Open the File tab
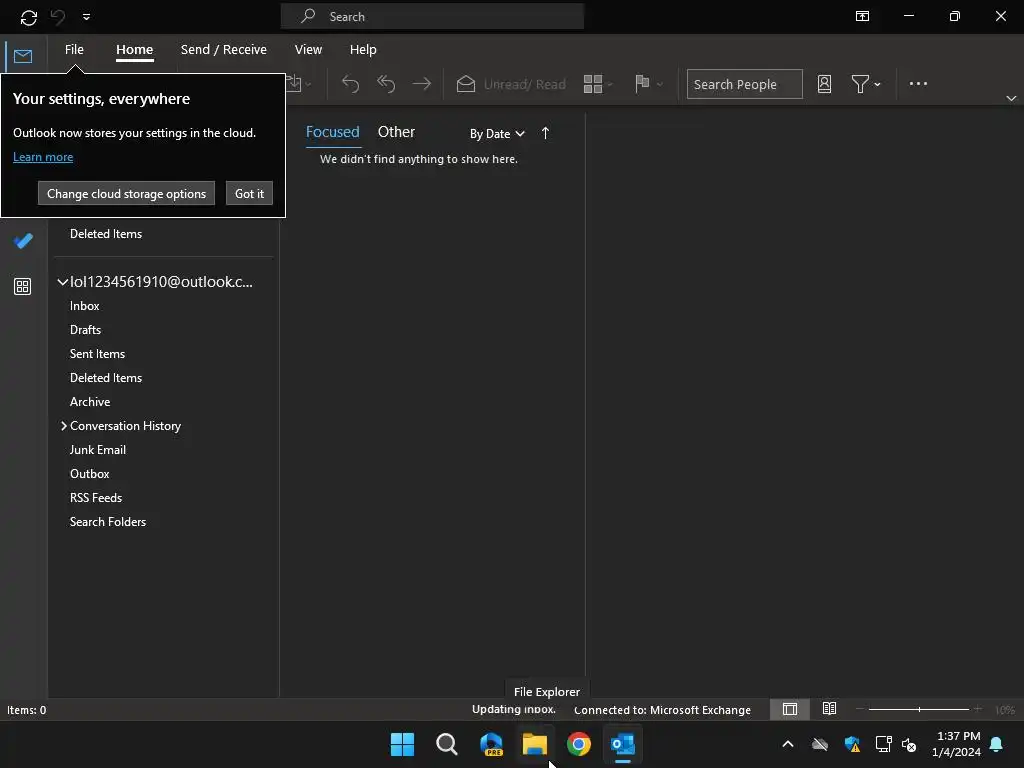This screenshot has width=1024, height=768. point(74,50)
